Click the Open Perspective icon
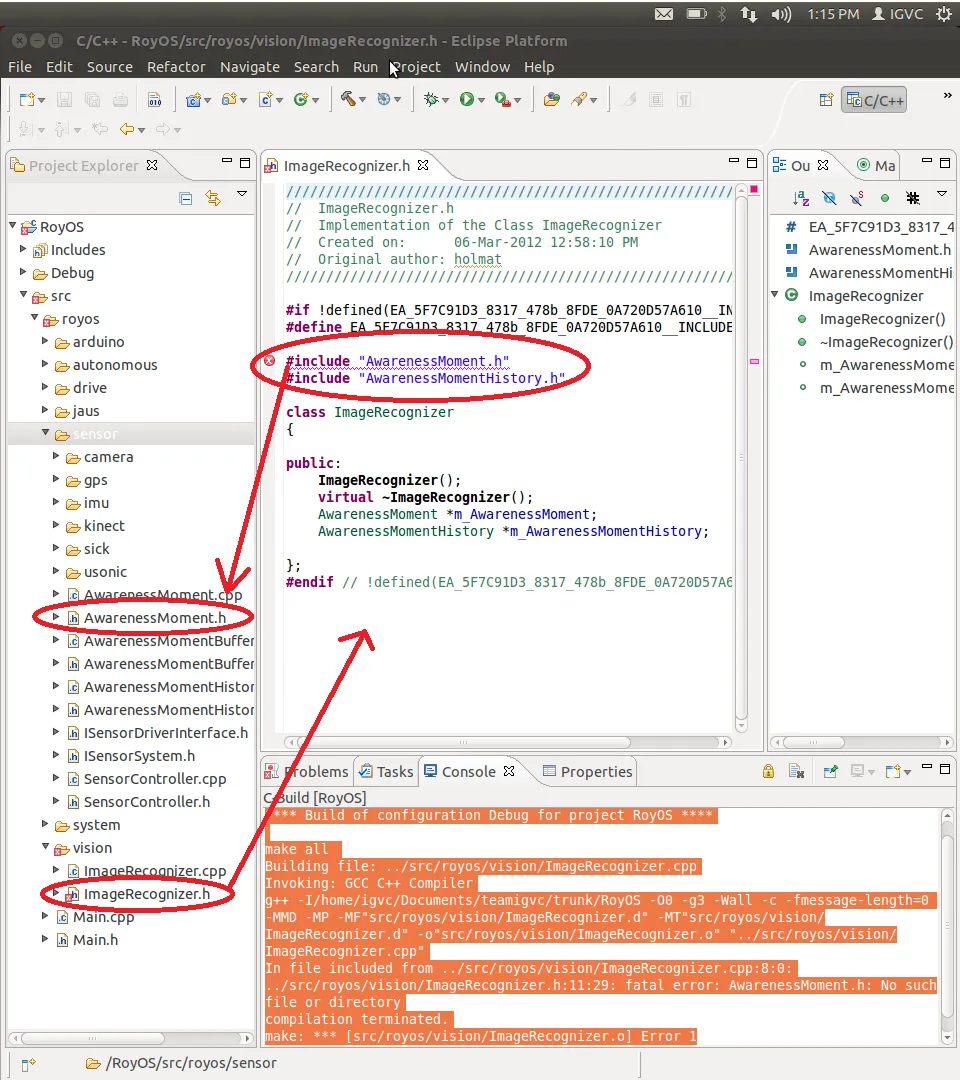 pos(826,100)
